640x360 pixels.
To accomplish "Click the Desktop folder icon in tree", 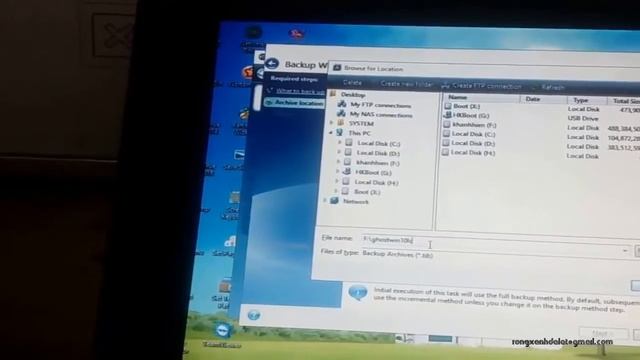I will coord(333,94).
